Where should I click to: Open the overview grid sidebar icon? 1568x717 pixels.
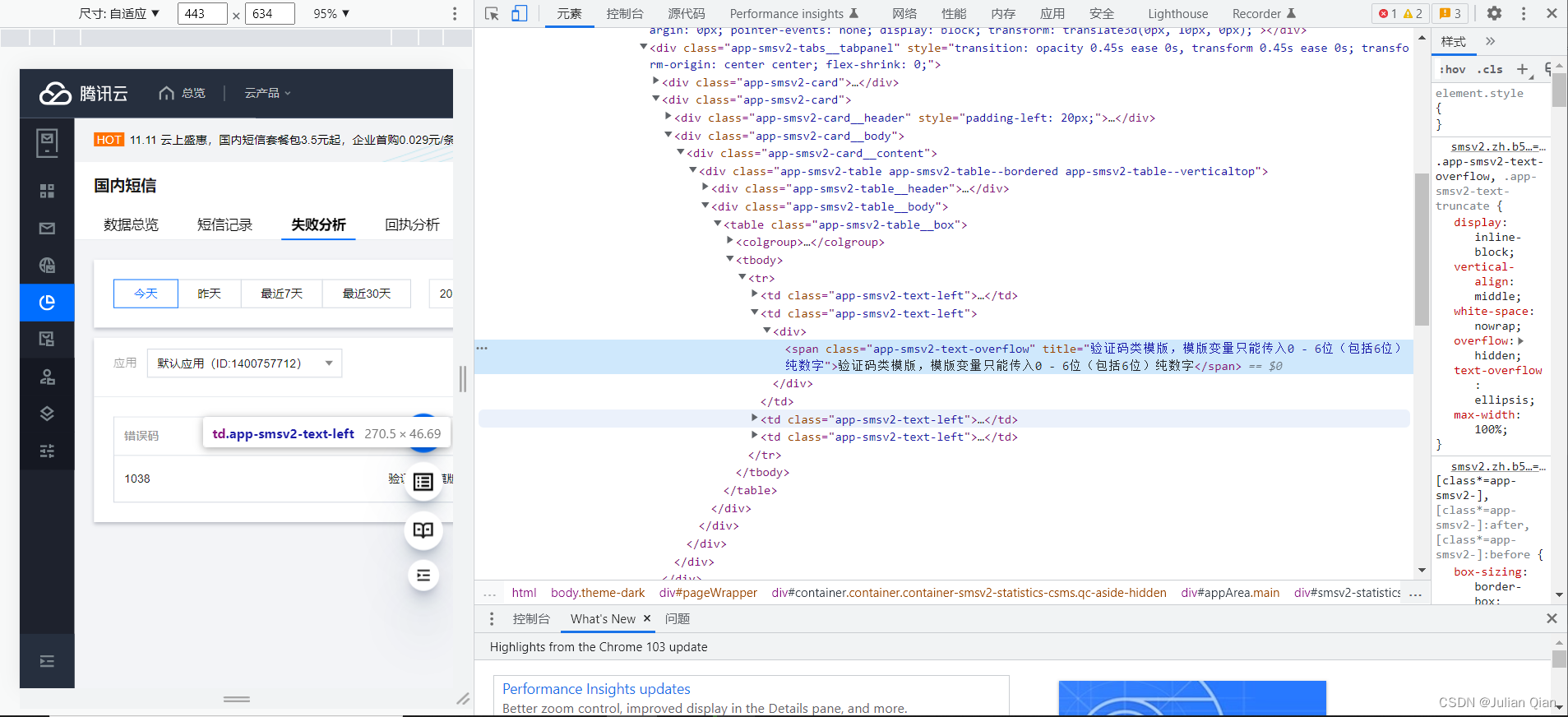[47, 191]
